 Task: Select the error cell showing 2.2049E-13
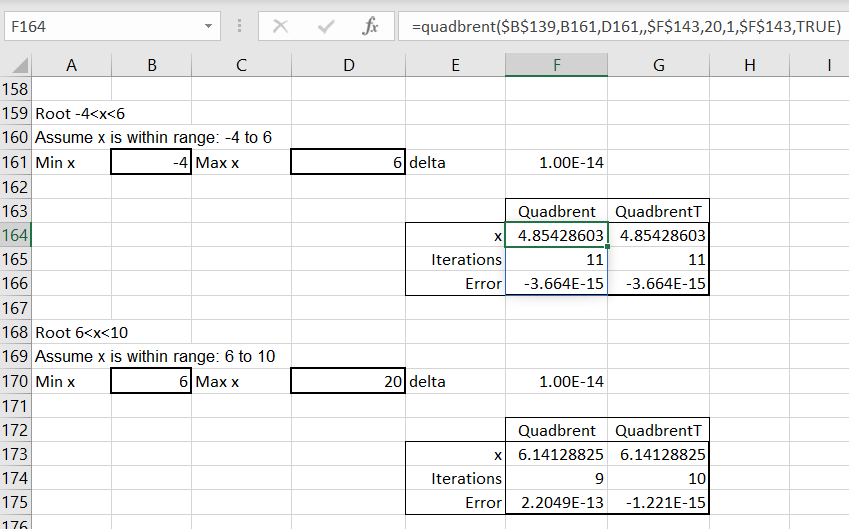point(556,502)
